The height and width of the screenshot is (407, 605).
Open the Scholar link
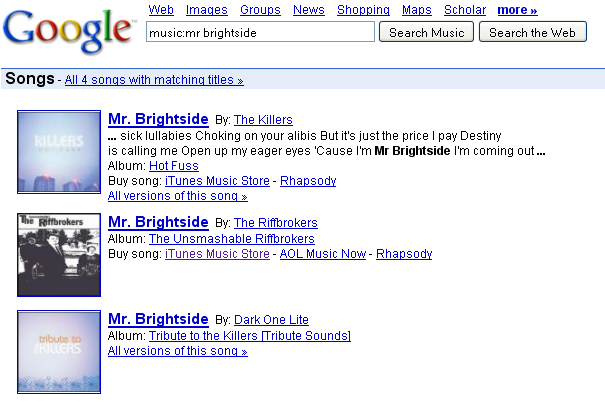[465, 10]
